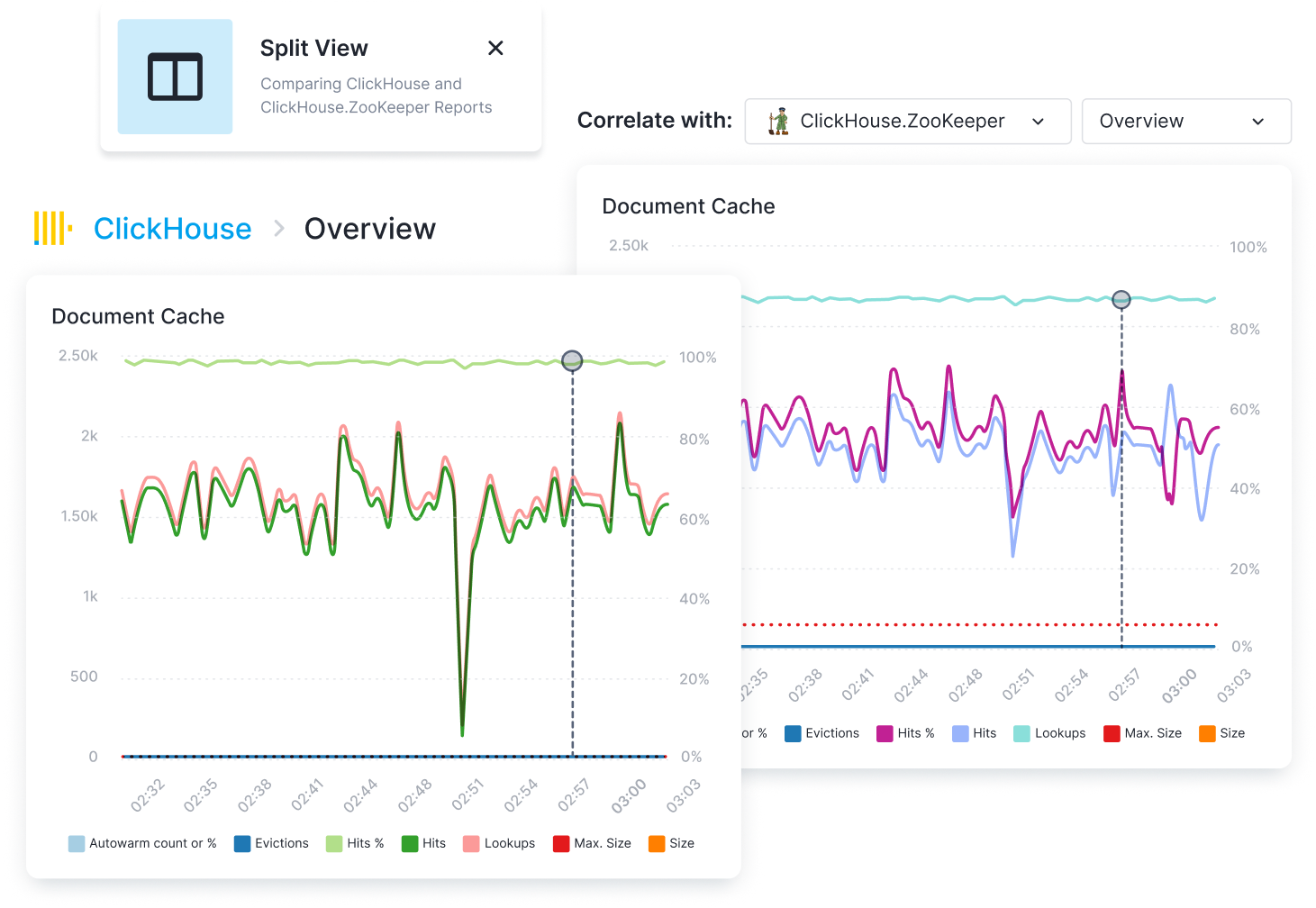Click the Correlate with label

tap(655, 121)
